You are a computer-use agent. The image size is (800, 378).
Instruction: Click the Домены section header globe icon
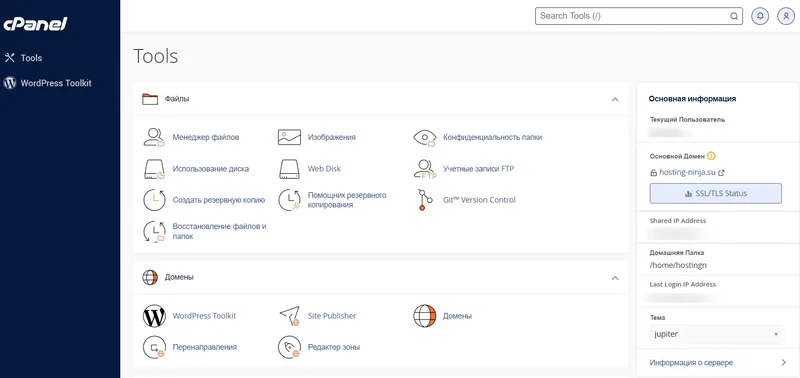[x=150, y=278]
